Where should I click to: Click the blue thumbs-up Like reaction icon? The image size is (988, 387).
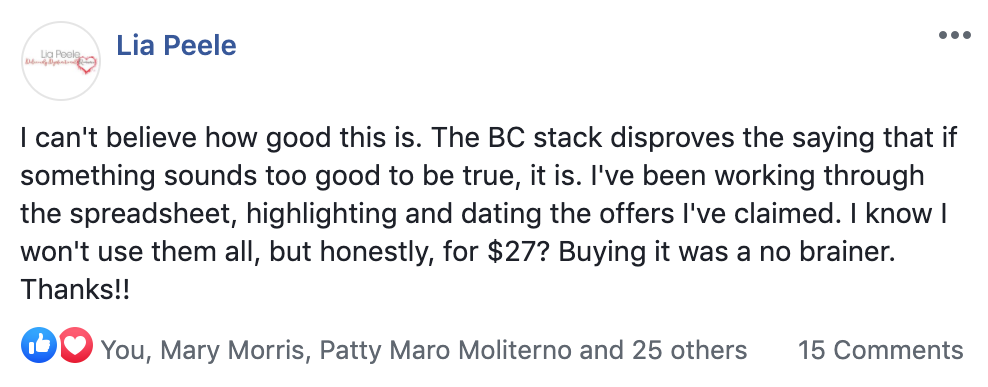pos(38,345)
